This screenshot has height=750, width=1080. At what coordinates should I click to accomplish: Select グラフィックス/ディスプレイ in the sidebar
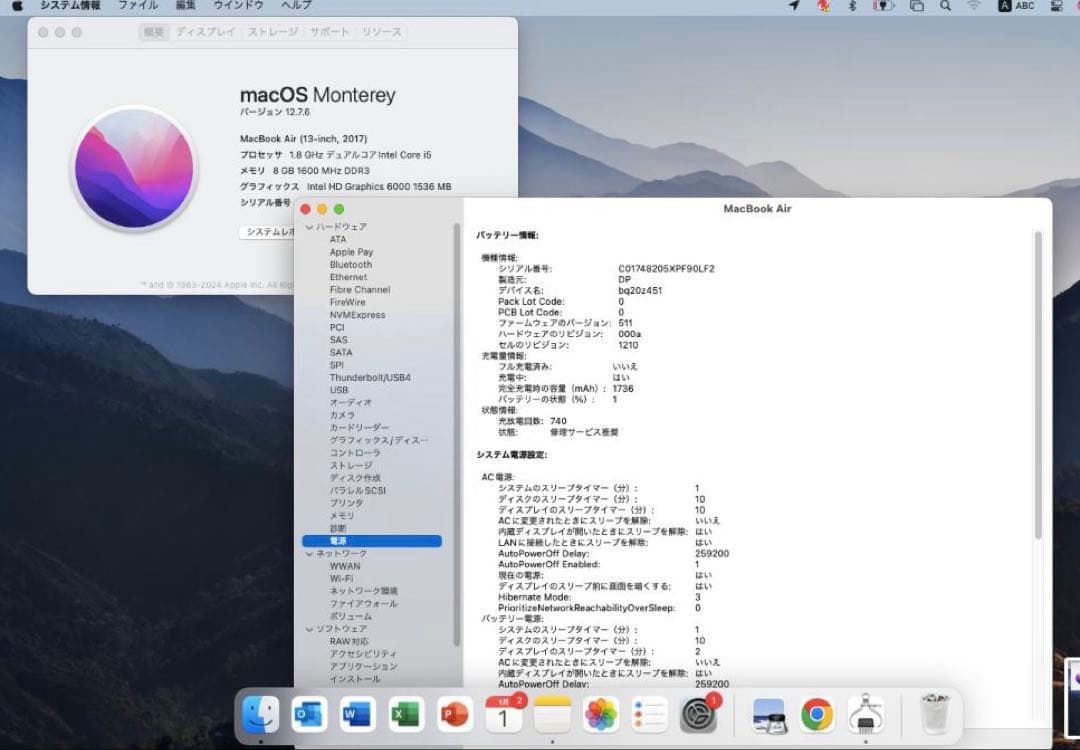pyautogui.click(x=378, y=440)
